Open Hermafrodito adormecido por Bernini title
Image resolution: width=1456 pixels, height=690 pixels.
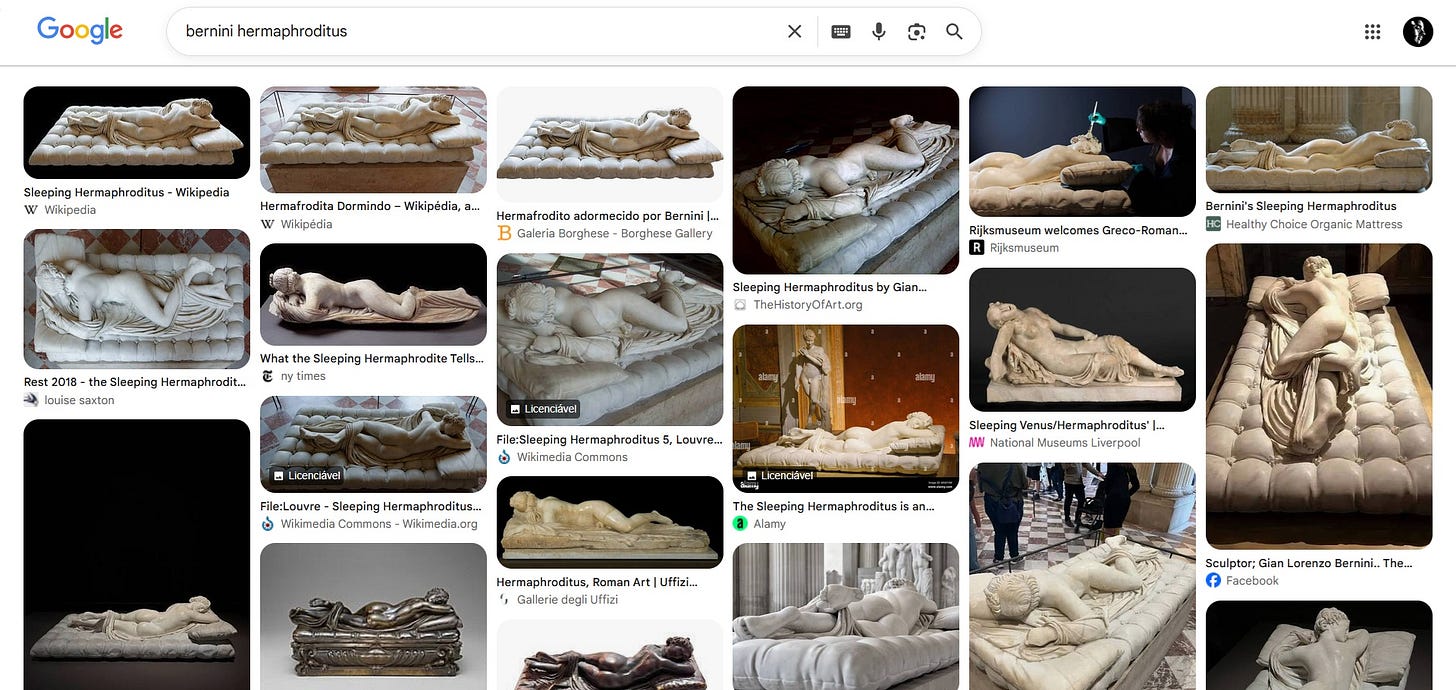[x=607, y=215]
